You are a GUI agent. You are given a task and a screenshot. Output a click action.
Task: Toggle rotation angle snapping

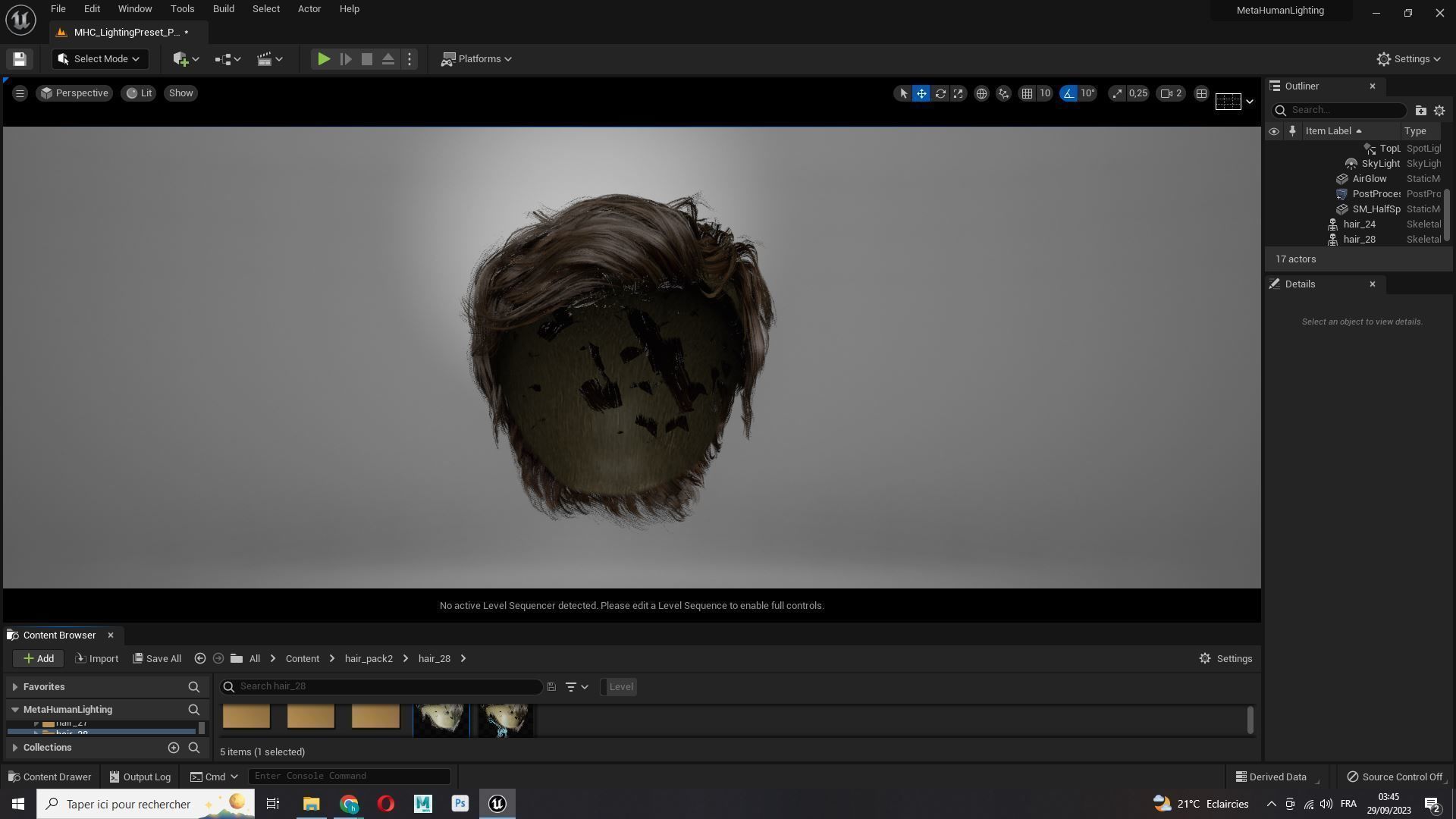point(1068,93)
